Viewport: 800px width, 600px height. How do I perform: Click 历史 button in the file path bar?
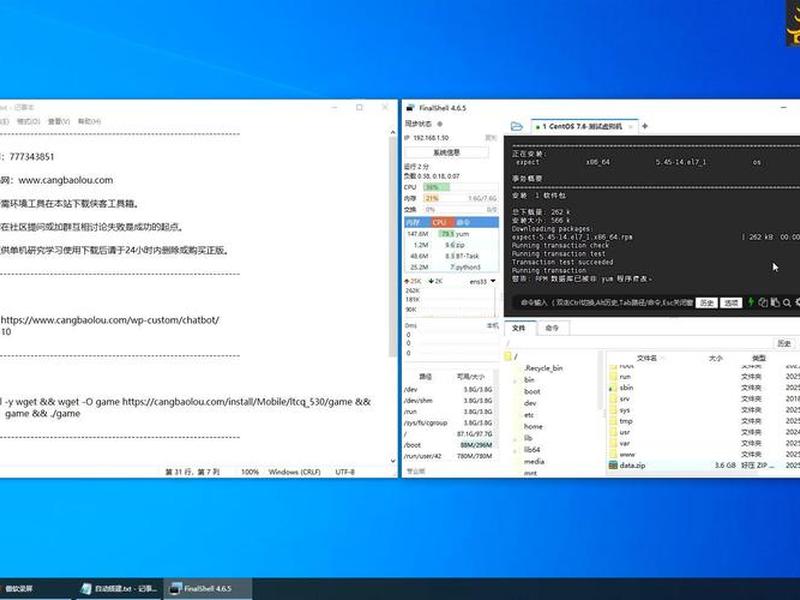pyautogui.click(x=784, y=343)
